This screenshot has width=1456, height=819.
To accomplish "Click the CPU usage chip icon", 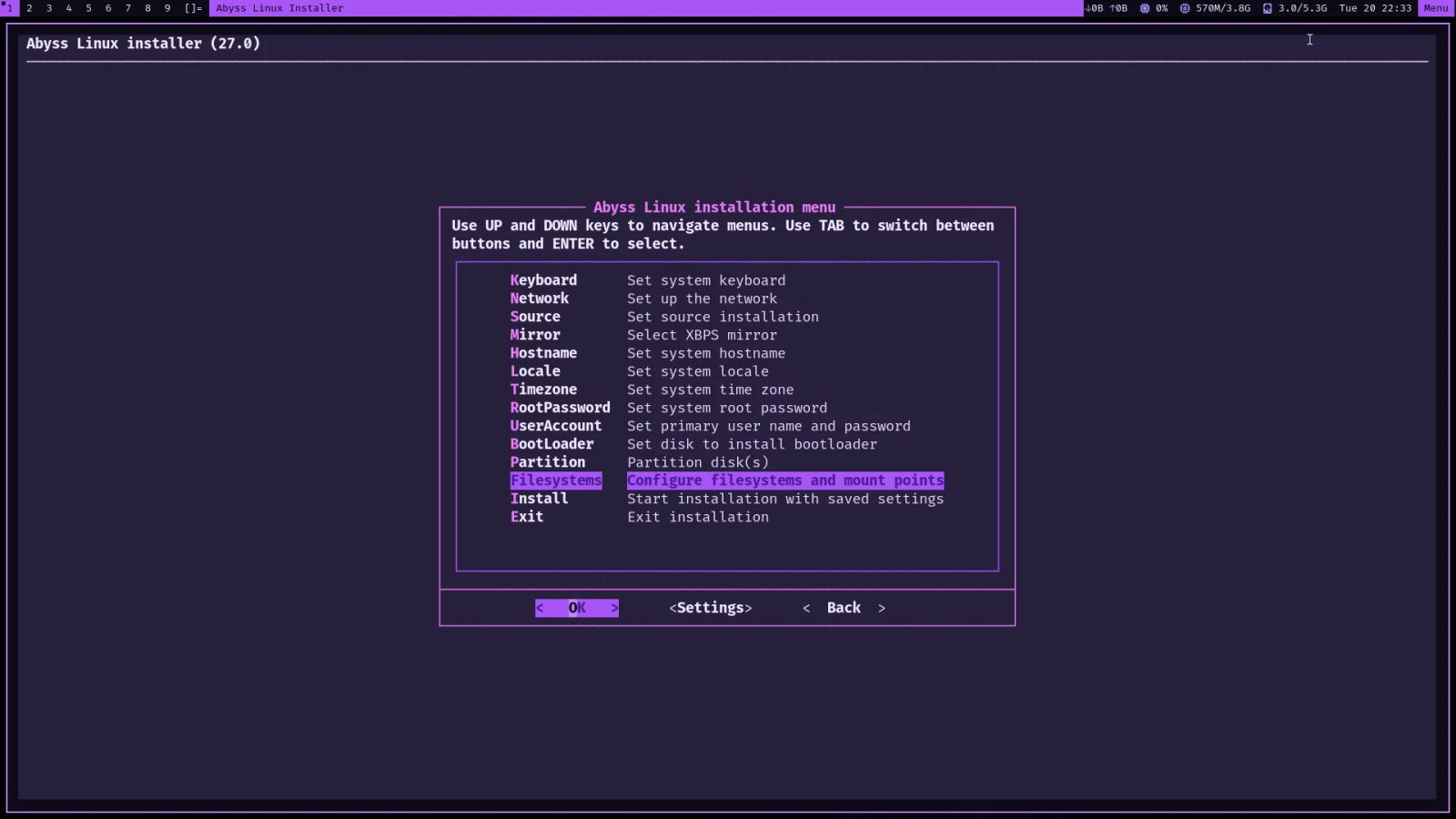I will tap(1144, 8).
